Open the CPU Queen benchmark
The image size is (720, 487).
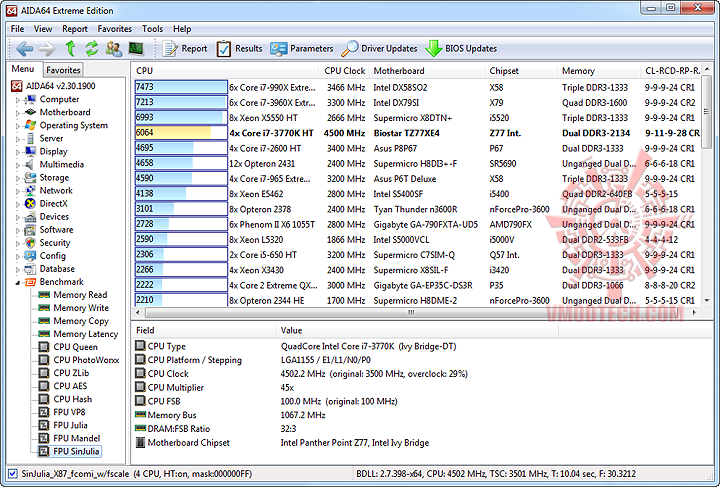click(75, 347)
